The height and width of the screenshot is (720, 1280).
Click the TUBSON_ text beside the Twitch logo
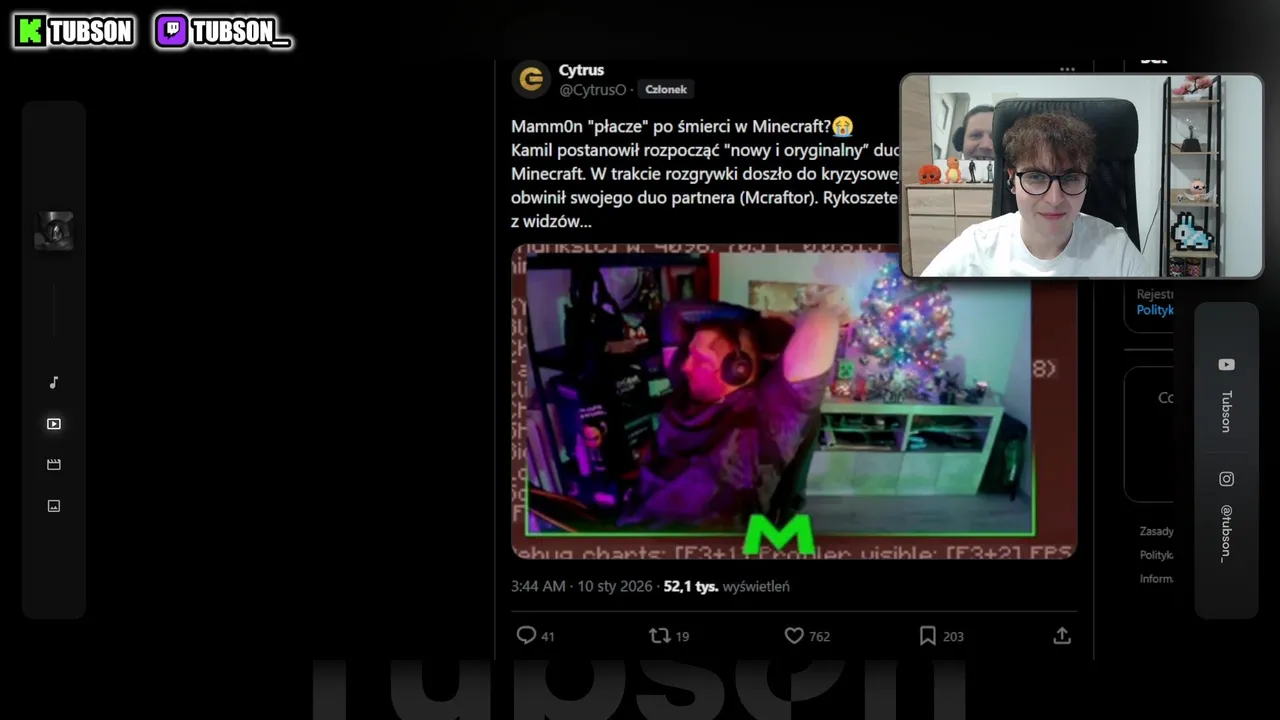coord(240,32)
